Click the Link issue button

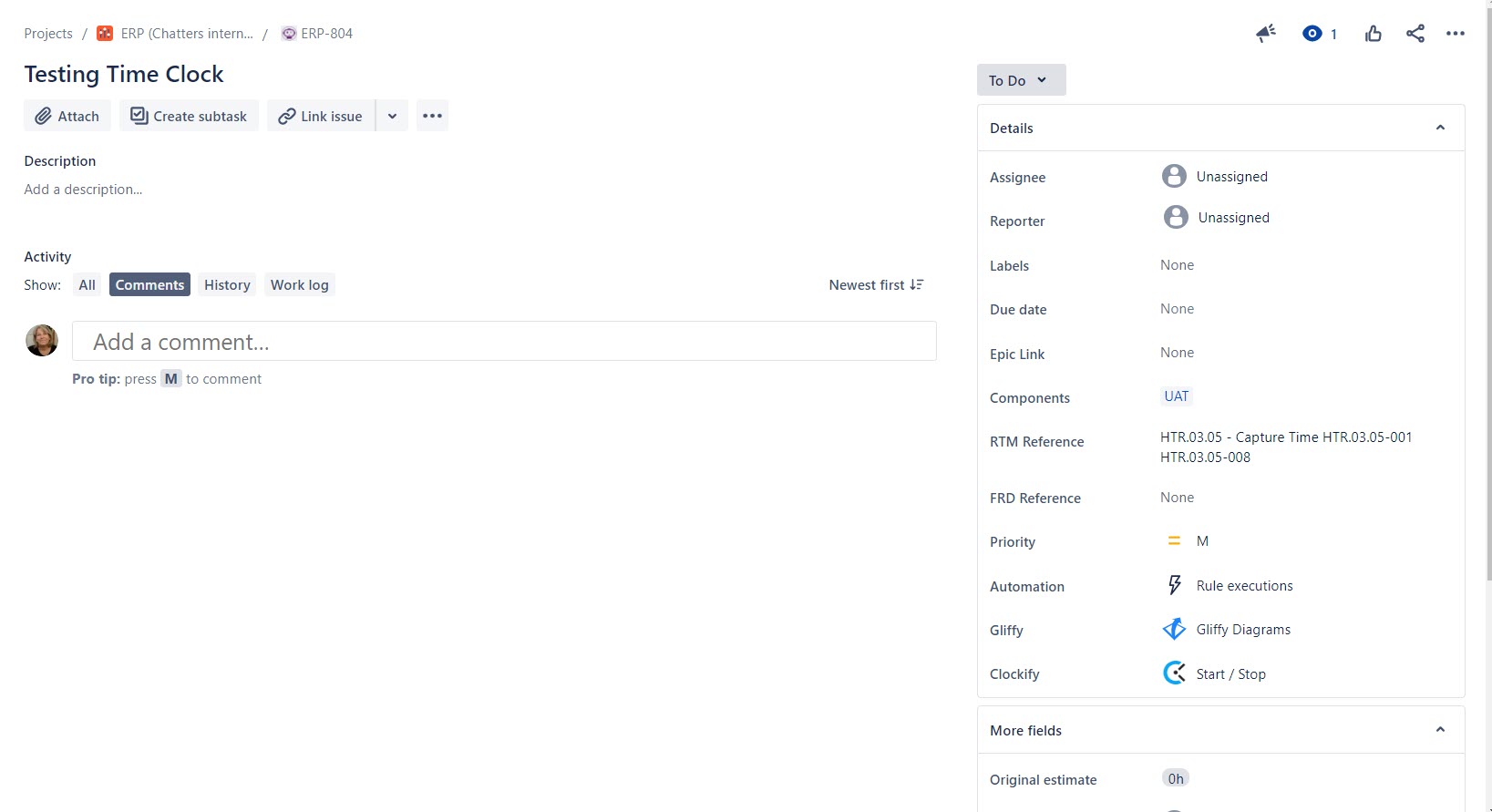click(x=321, y=116)
